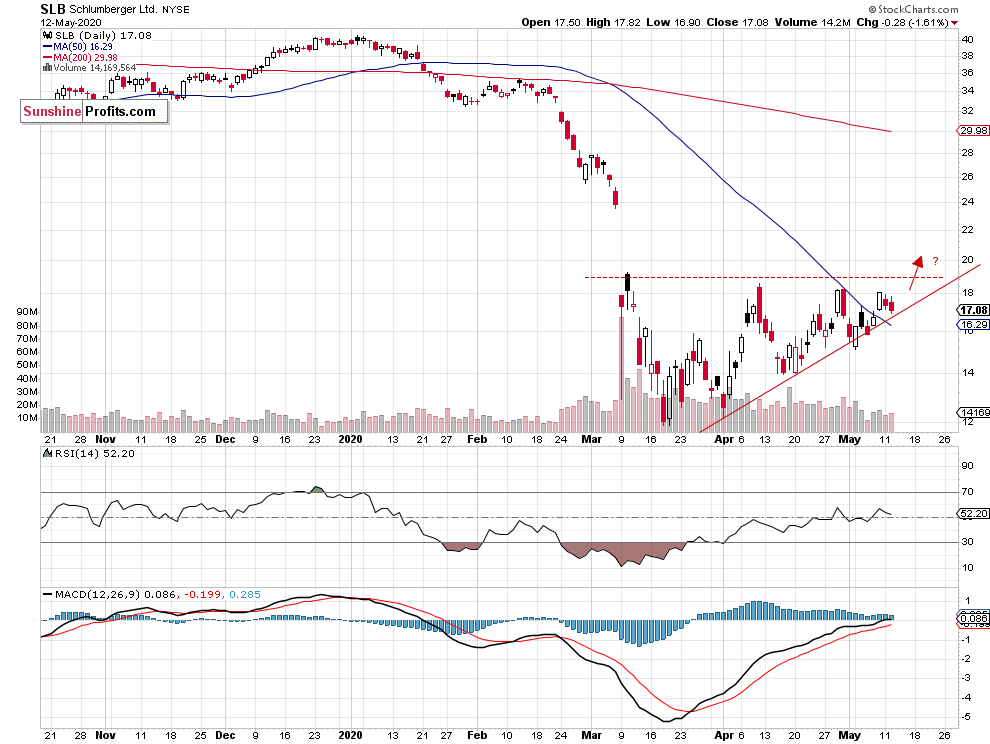
Task: Click the red -0.199 MACD signal value
Action: click(x=202, y=594)
